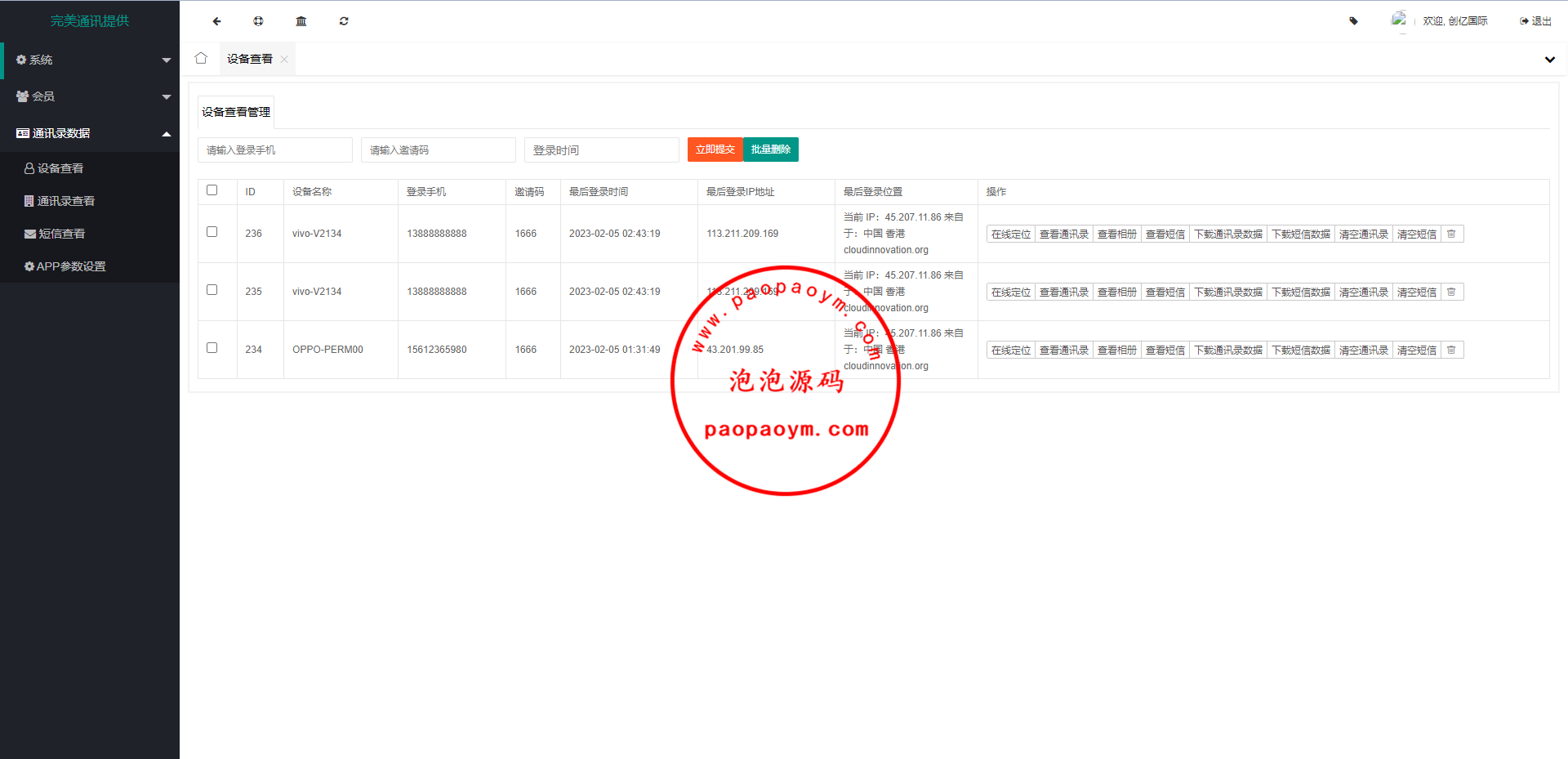Click the bank building icon in top toolbar
1568x759 pixels.
301,21
